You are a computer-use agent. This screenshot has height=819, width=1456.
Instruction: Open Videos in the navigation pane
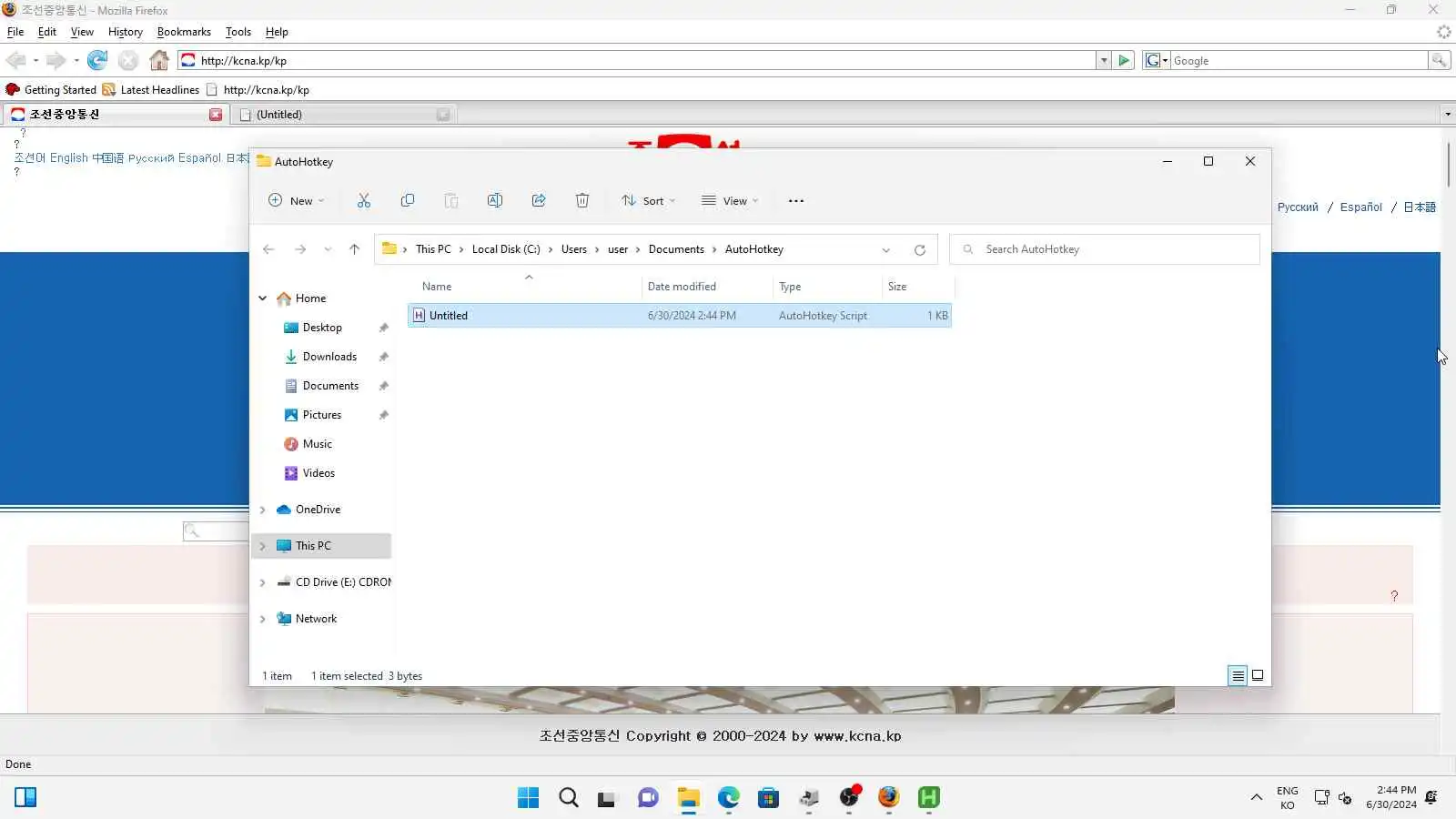[318, 473]
